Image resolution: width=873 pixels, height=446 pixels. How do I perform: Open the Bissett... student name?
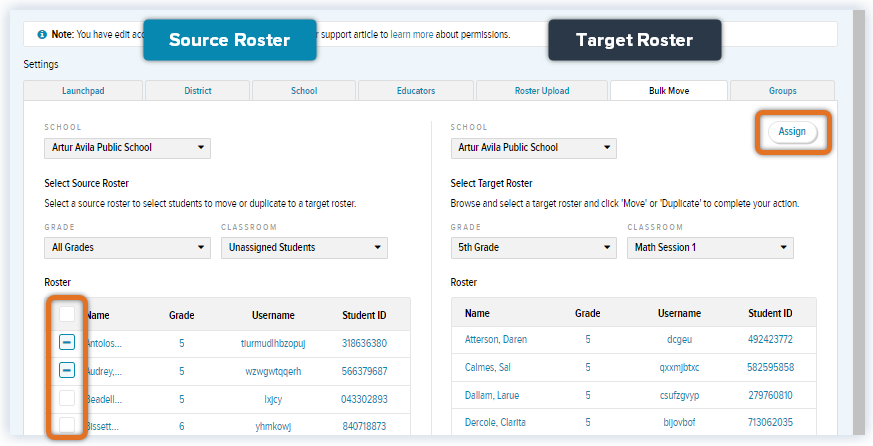[x=102, y=427]
